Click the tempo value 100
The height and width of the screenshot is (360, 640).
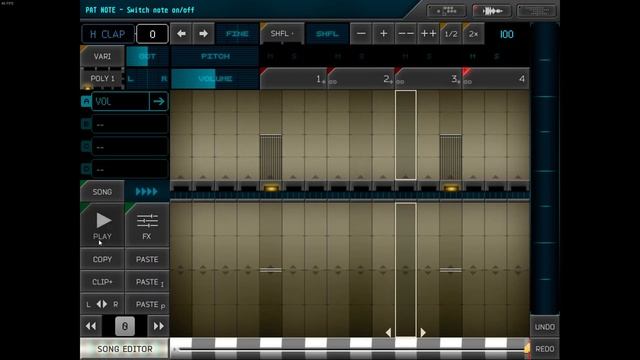pos(507,34)
